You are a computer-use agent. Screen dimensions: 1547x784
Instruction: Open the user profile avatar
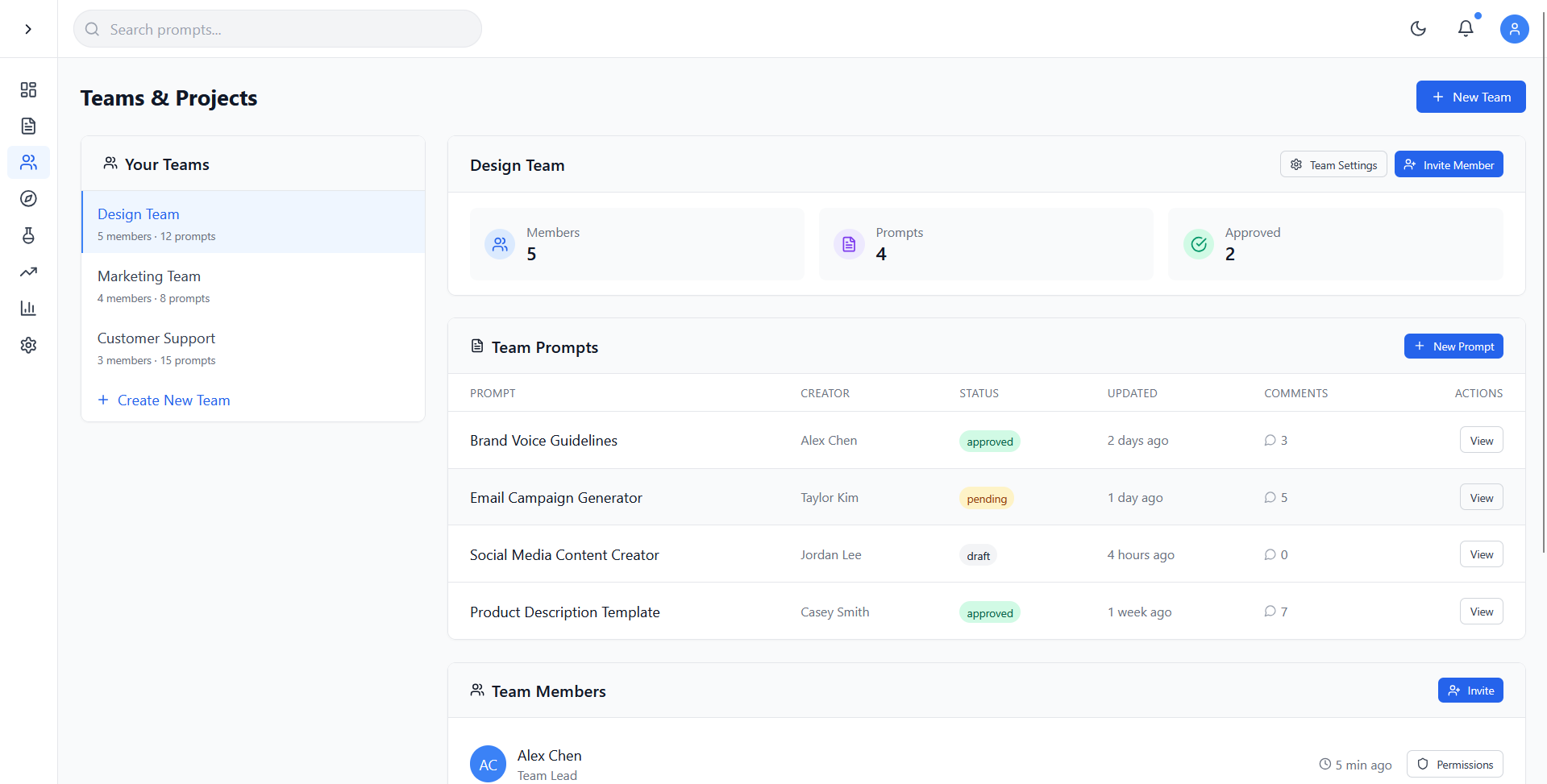point(1514,29)
